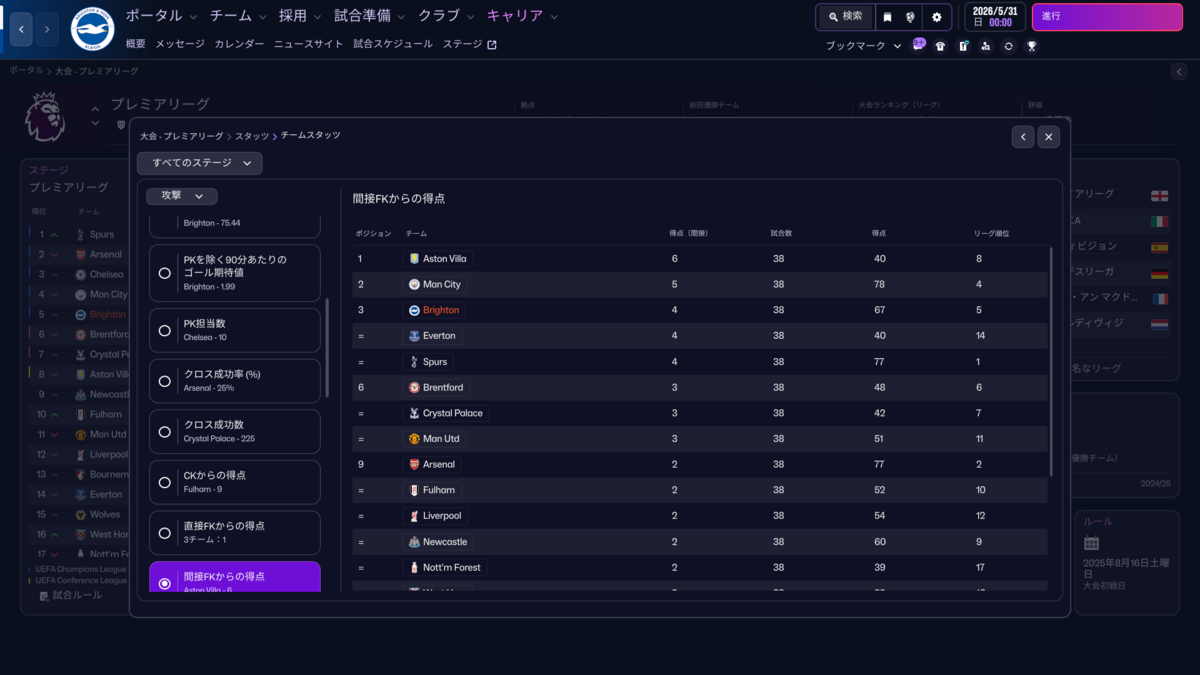Viewport: 1200px width, 675px height.
Task: Open the world globe icon
Action: [910, 17]
